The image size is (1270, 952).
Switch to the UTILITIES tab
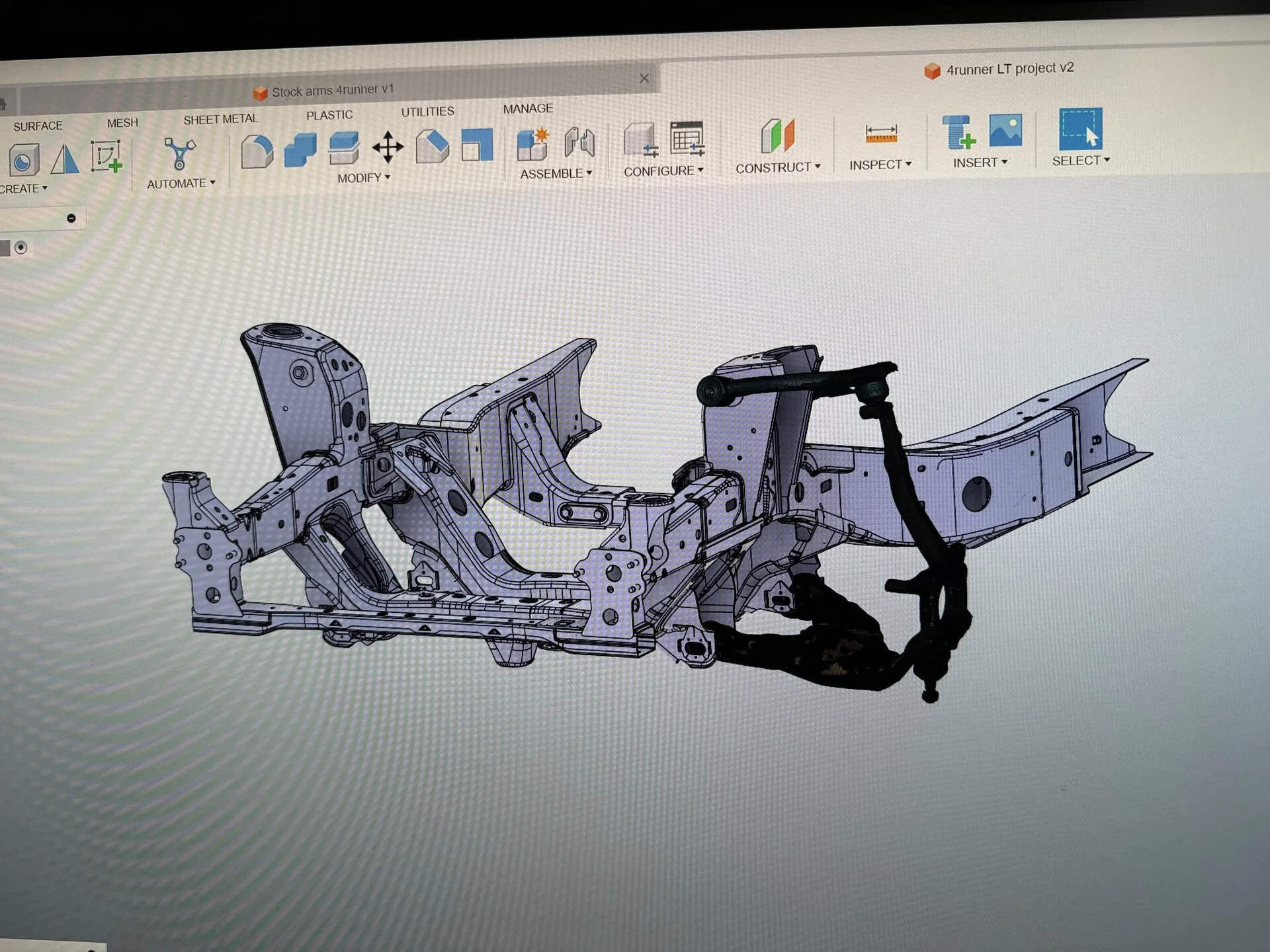(x=427, y=112)
